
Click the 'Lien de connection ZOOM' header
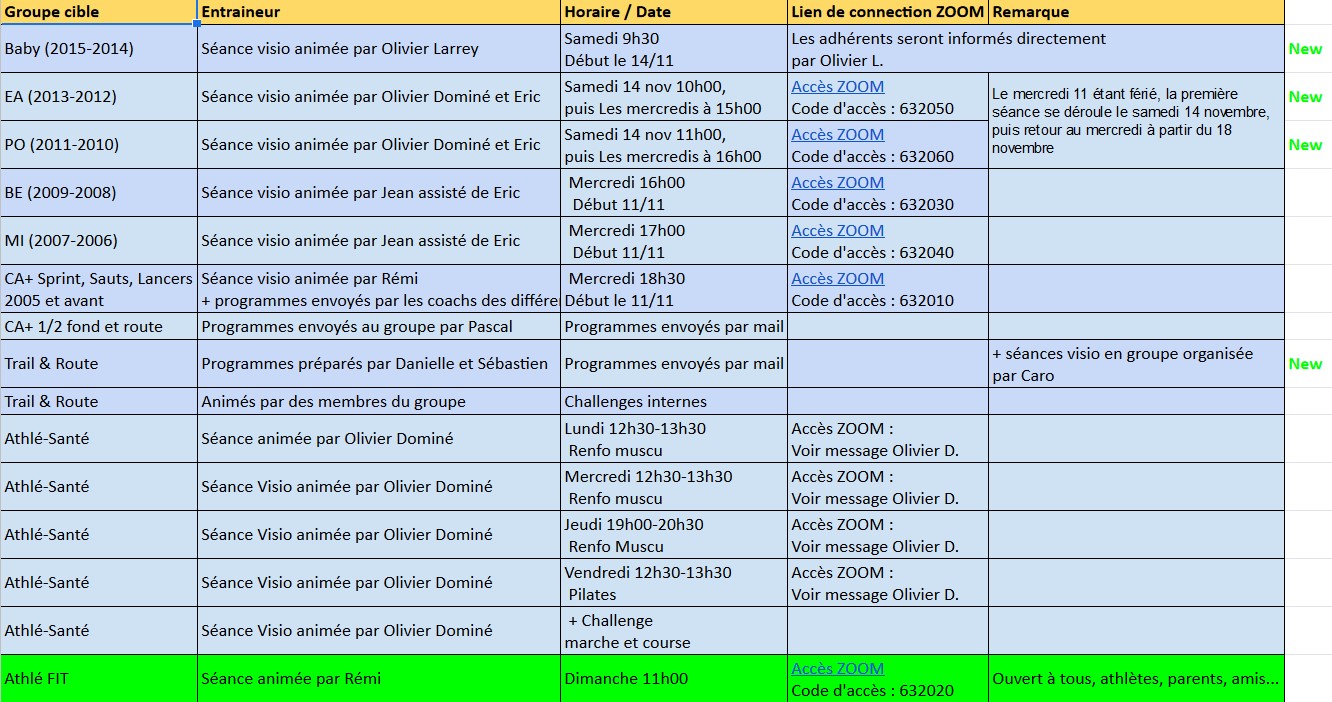pyautogui.click(x=888, y=12)
